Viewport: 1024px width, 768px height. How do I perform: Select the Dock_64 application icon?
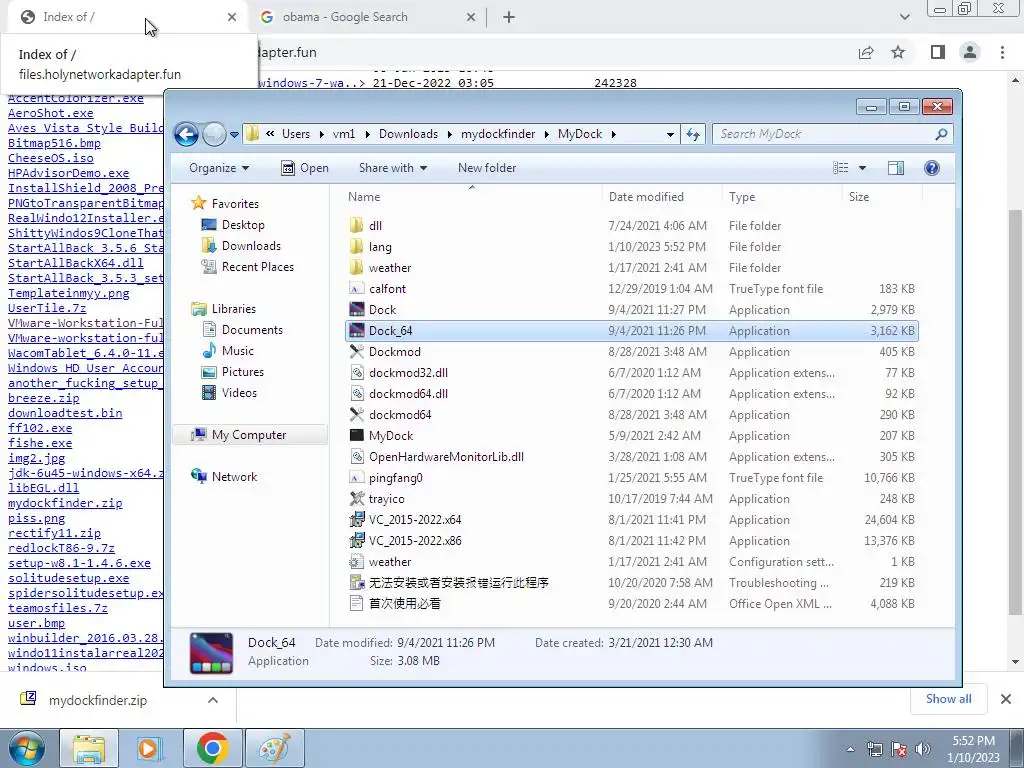(357, 330)
